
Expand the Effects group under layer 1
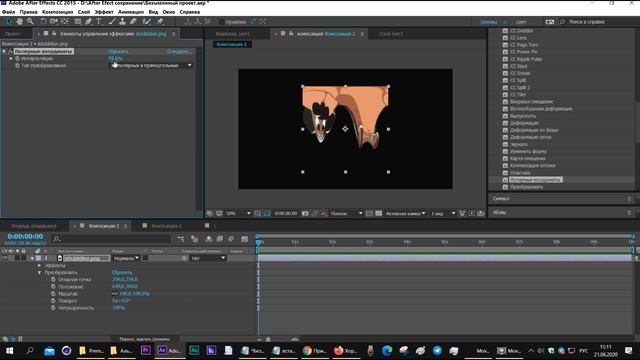click(40, 265)
